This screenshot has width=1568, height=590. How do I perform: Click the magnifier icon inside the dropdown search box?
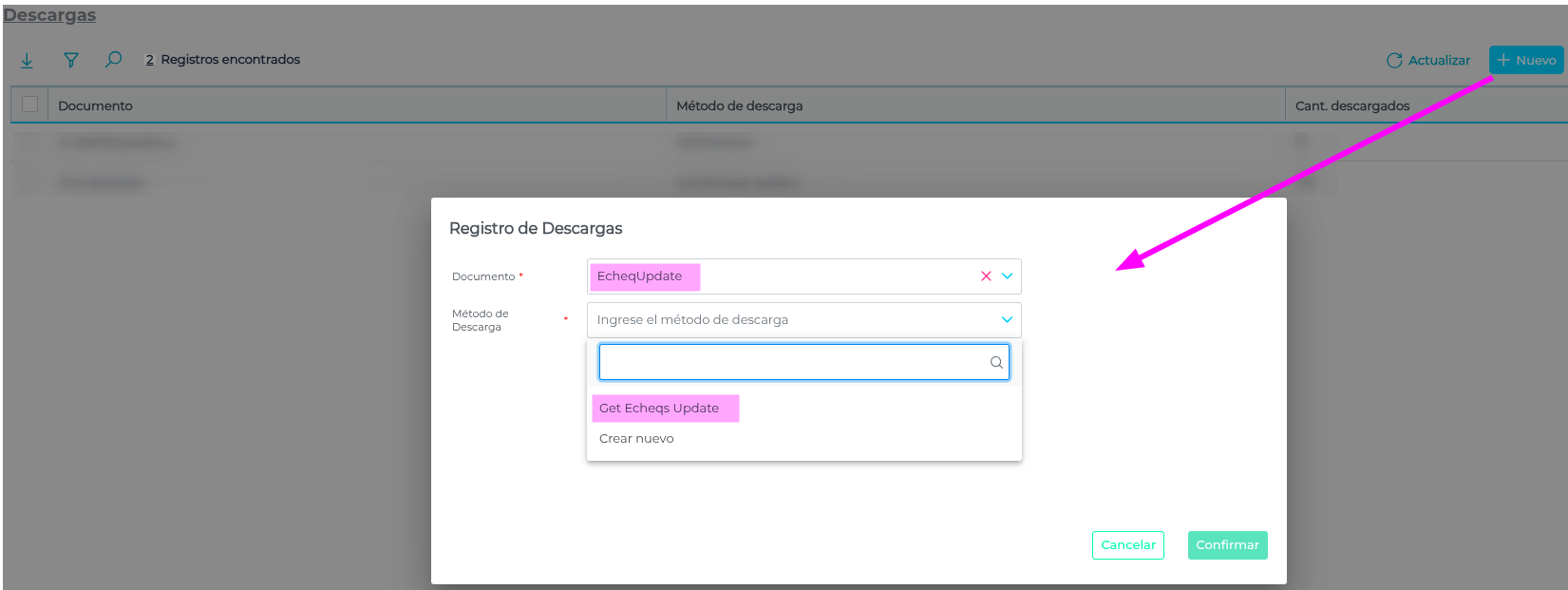click(x=996, y=362)
